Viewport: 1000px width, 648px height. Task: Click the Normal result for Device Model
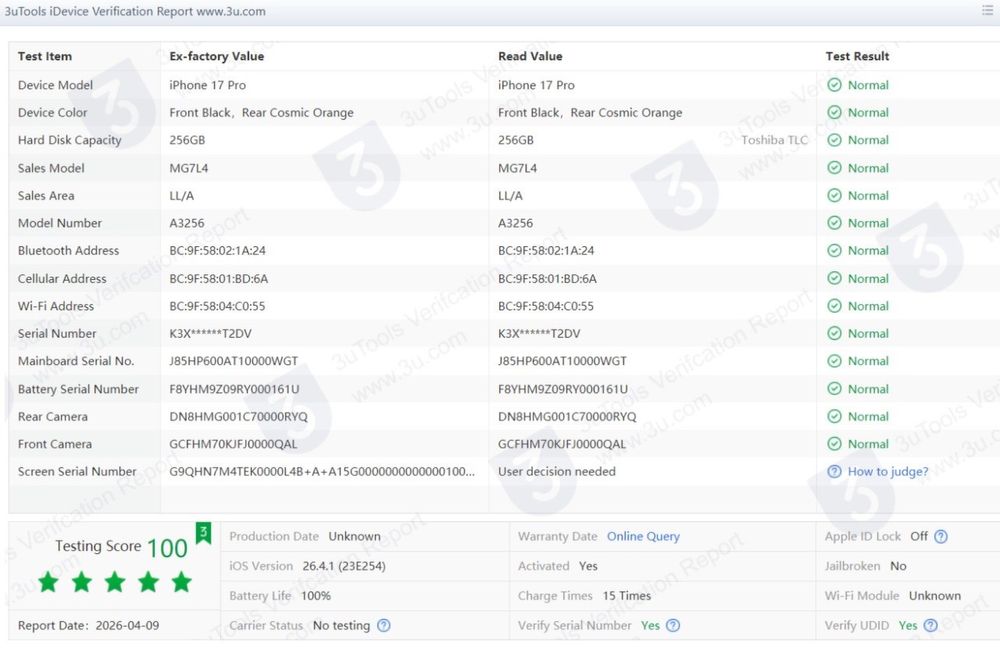pos(868,85)
